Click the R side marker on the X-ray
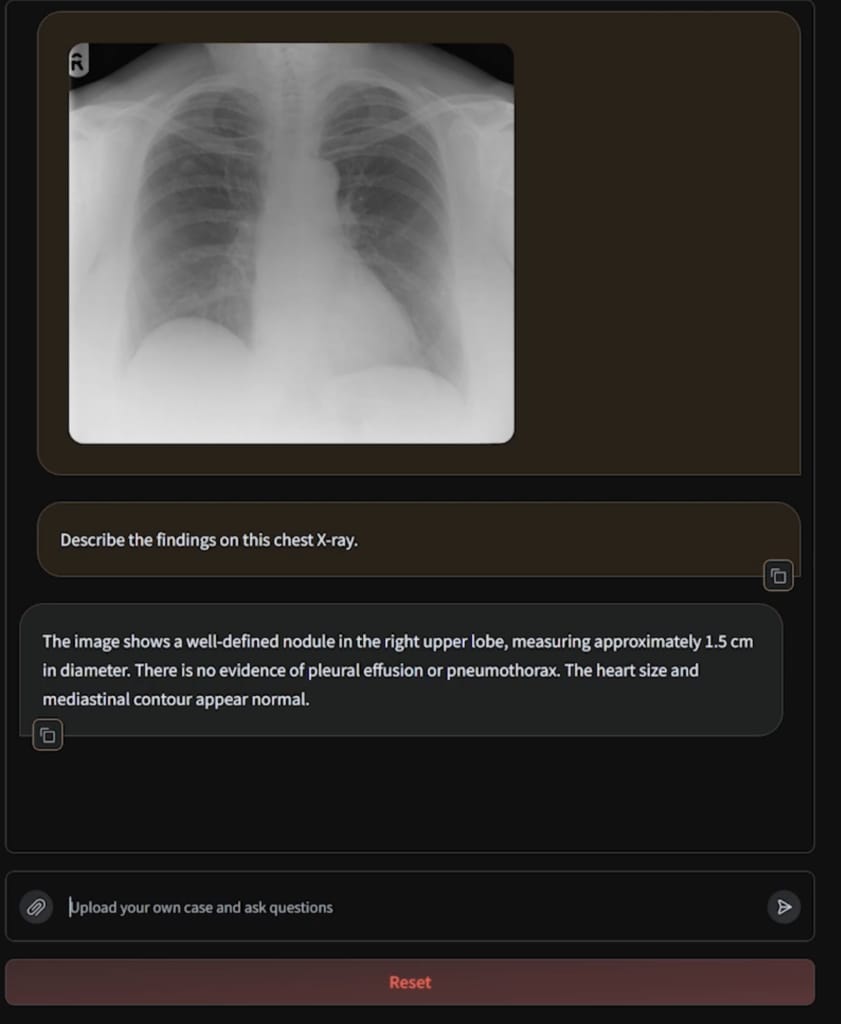This screenshot has height=1024, width=841. 78,61
